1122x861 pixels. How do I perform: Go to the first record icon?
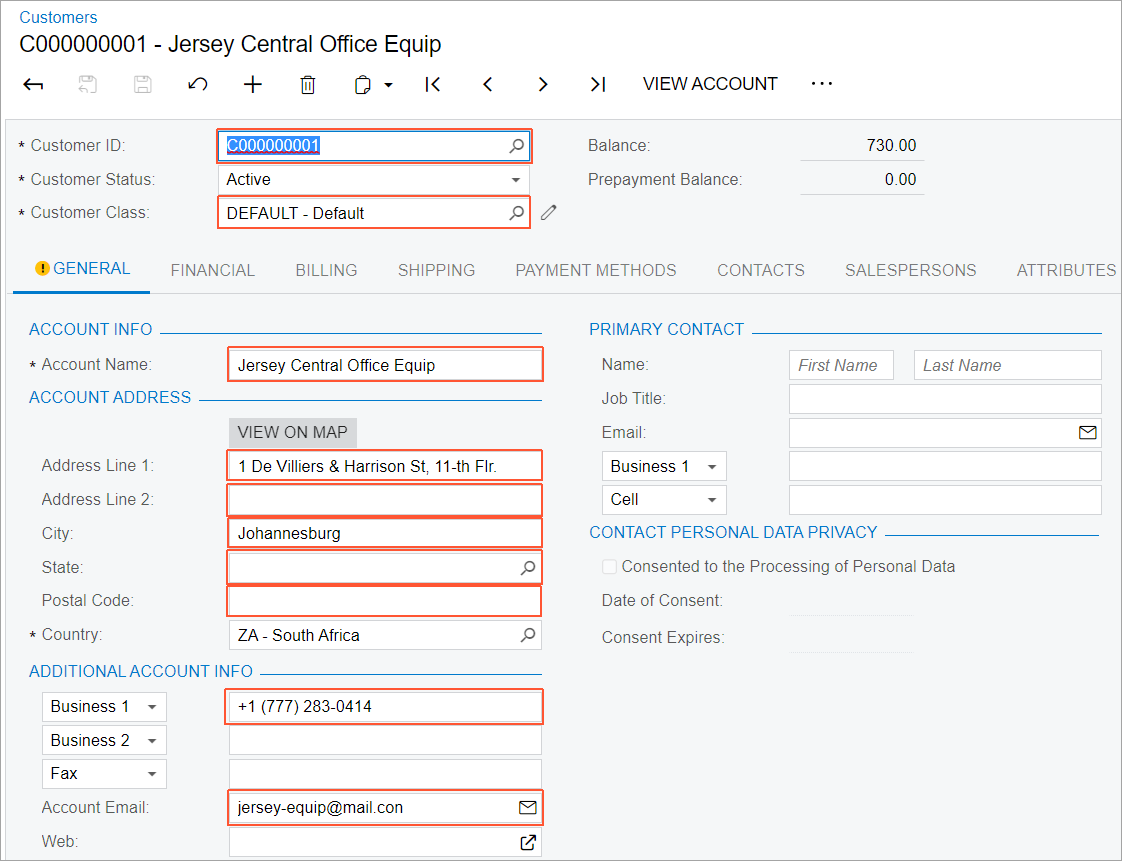tap(433, 85)
